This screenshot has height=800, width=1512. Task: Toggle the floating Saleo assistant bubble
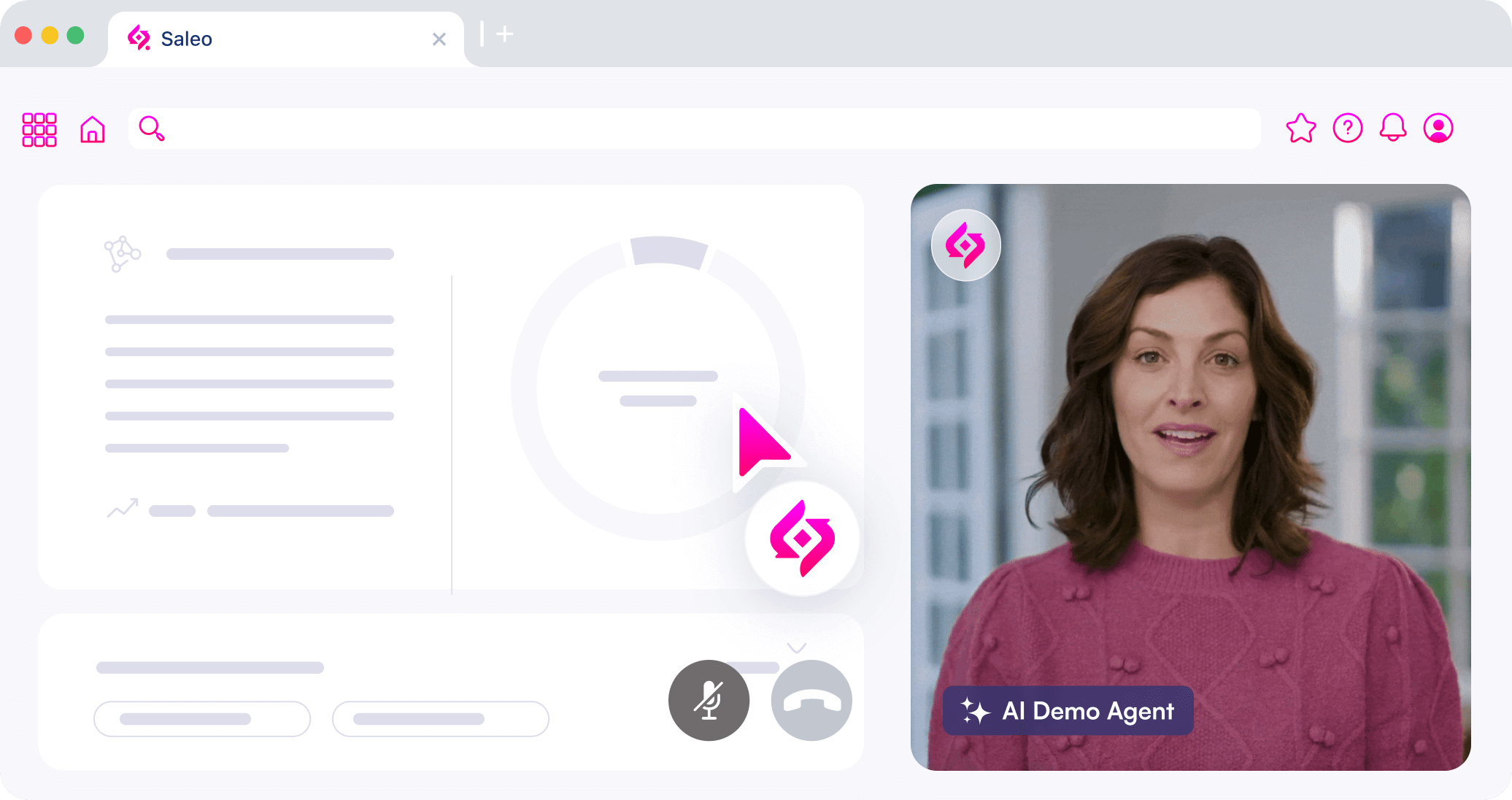coord(803,539)
